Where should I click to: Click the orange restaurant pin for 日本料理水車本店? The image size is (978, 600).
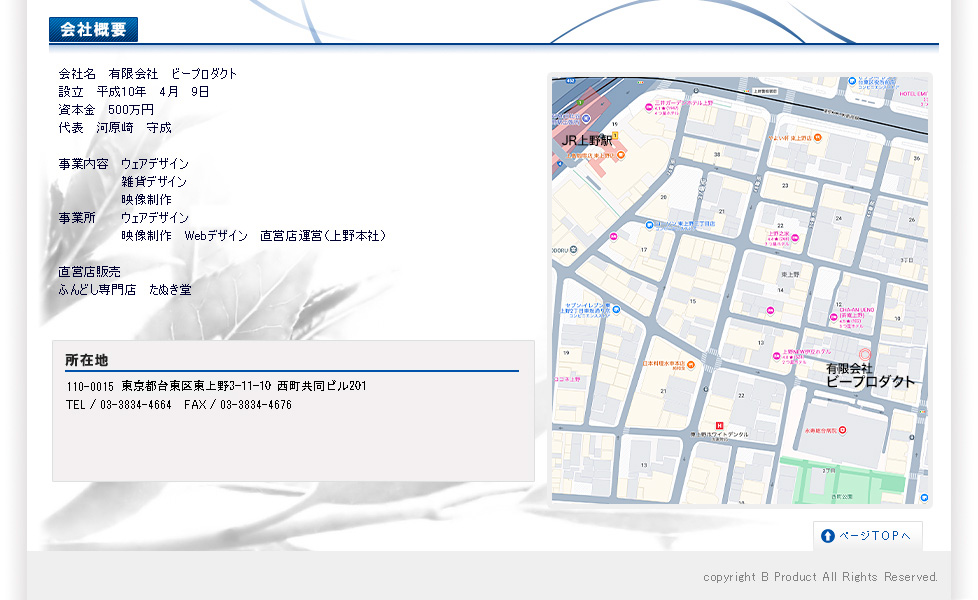click(690, 364)
